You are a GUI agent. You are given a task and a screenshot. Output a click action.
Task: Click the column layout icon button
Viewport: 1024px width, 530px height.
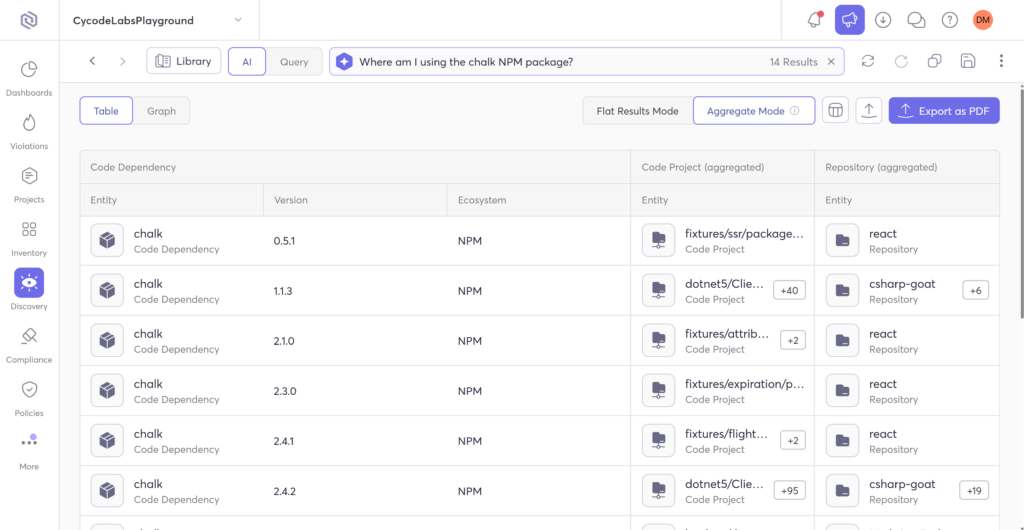click(x=835, y=111)
